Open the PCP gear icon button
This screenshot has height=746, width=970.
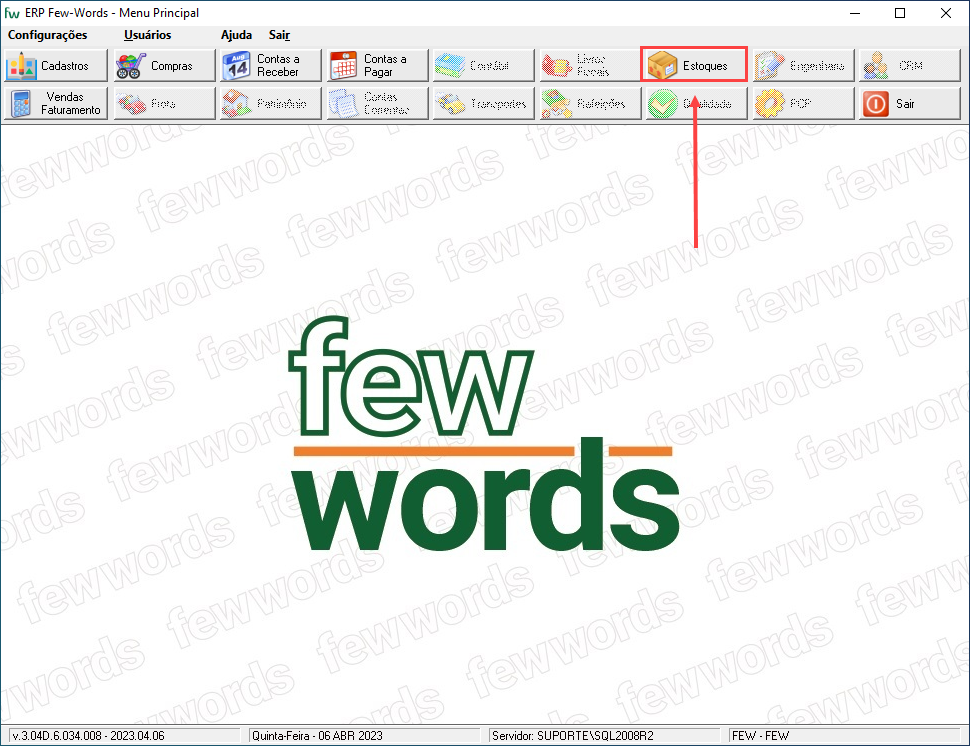(x=804, y=103)
